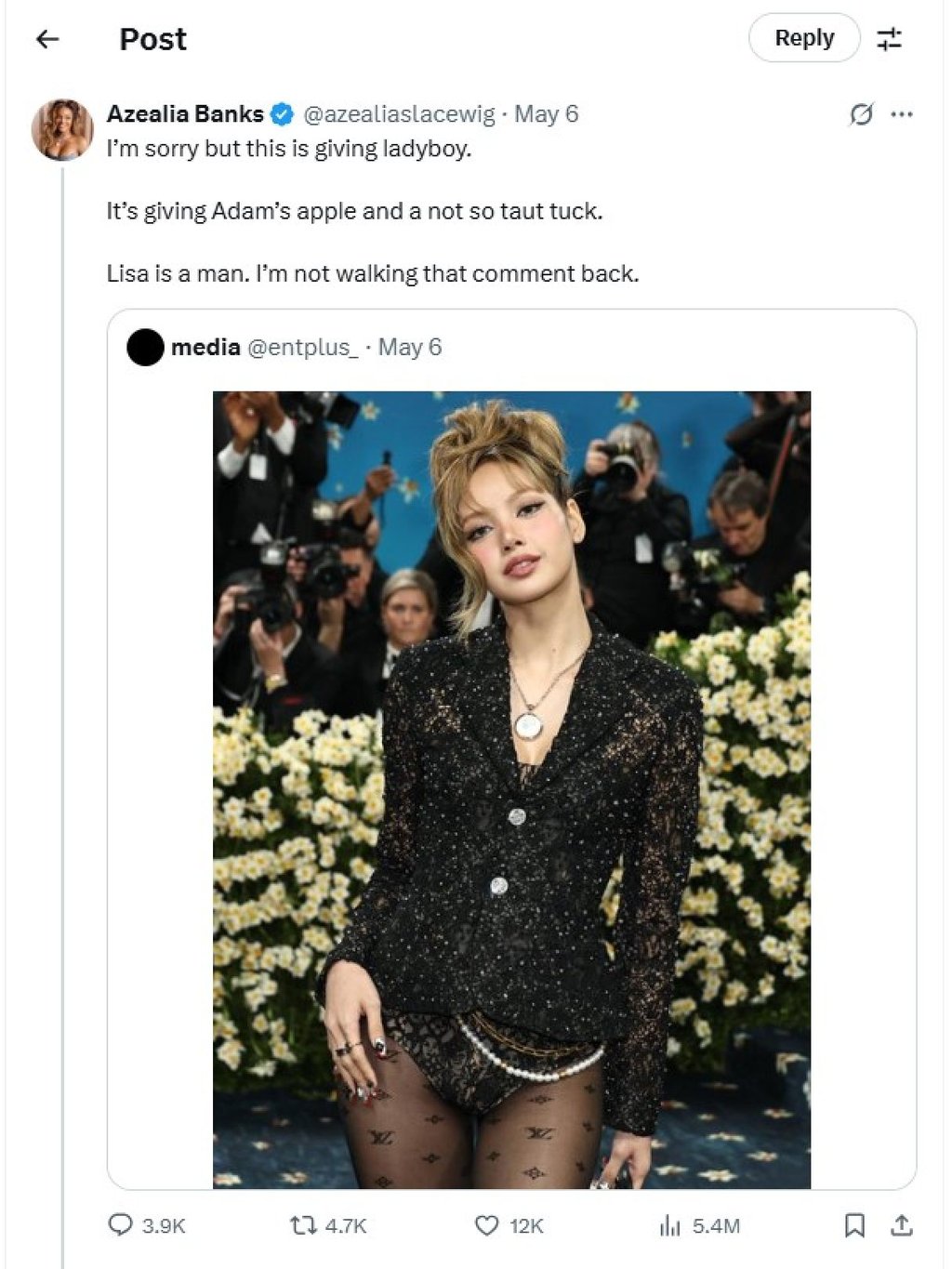View post analytics showing 5.4M
The height and width of the screenshot is (1269, 952).
point(670,1225)
